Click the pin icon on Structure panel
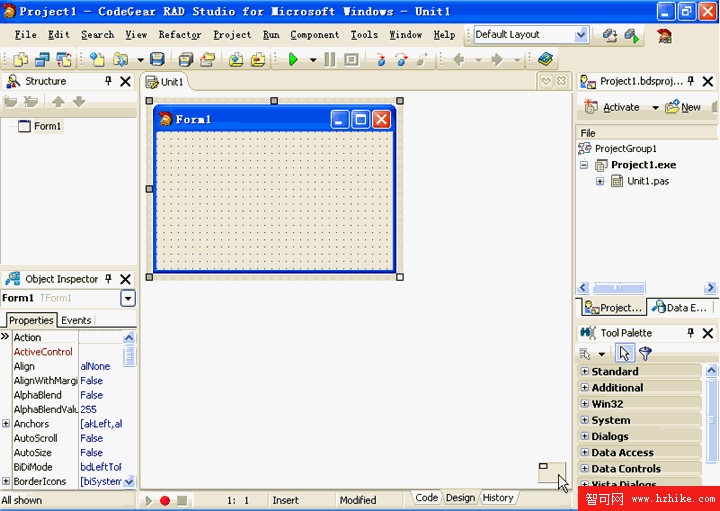This screenshot has width=720, height=511. pyautogui.click(x=108, y=81)
